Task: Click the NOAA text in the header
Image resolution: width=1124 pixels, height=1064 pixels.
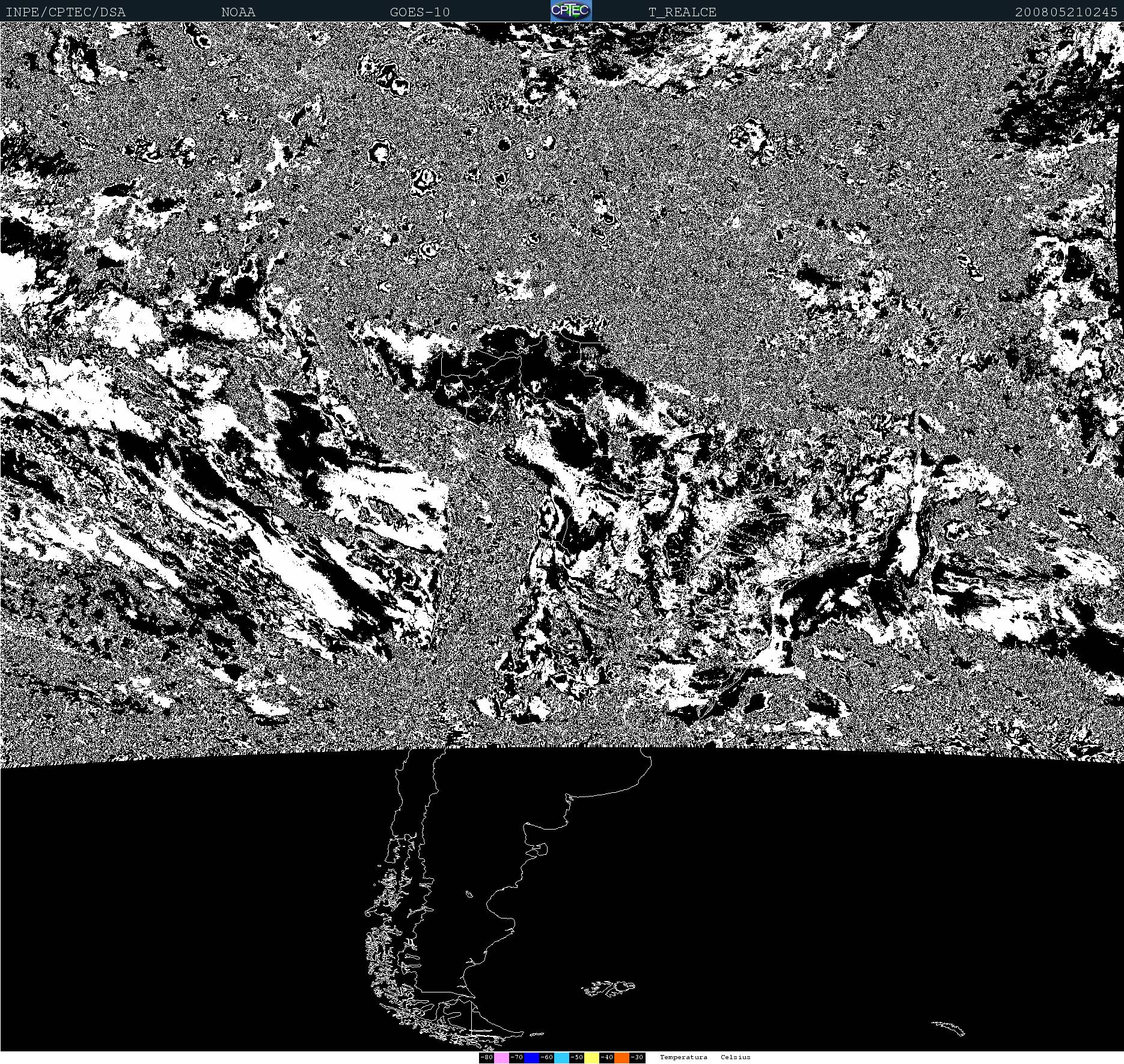Action: (238, 12)
